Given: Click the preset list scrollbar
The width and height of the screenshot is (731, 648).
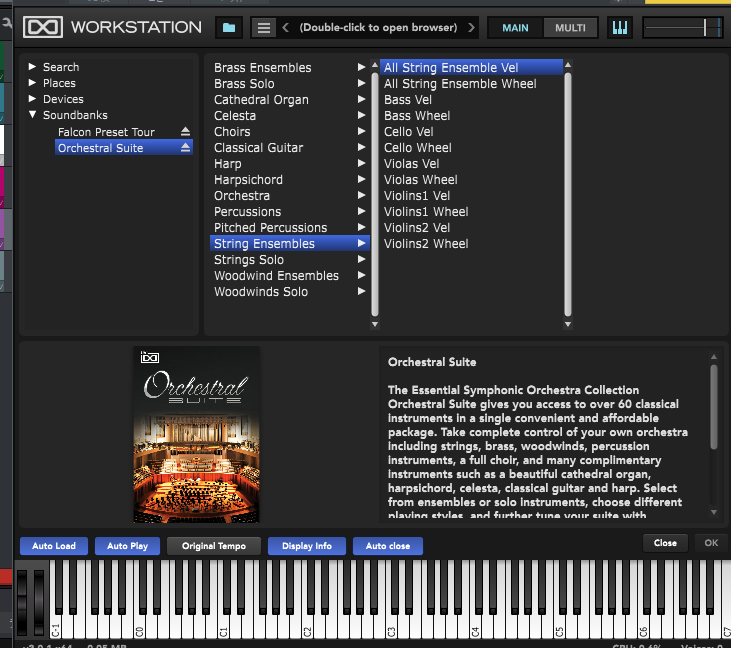Looking at the screenshot, I should (x=567, y=195).
